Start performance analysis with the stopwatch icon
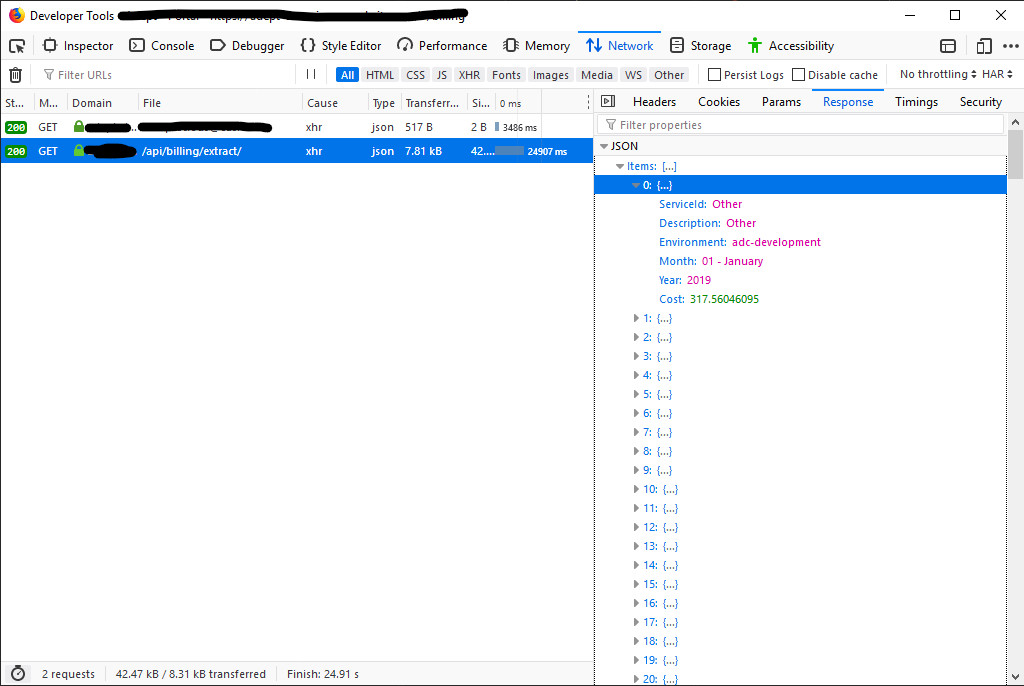 tap(16, 673)
